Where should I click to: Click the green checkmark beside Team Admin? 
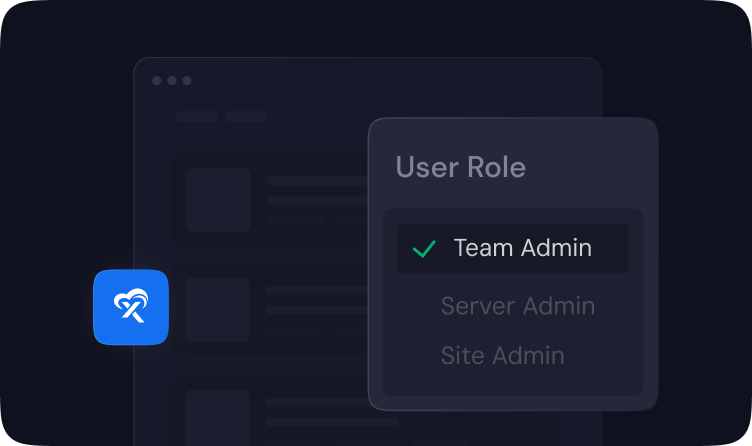click(424, 248)
